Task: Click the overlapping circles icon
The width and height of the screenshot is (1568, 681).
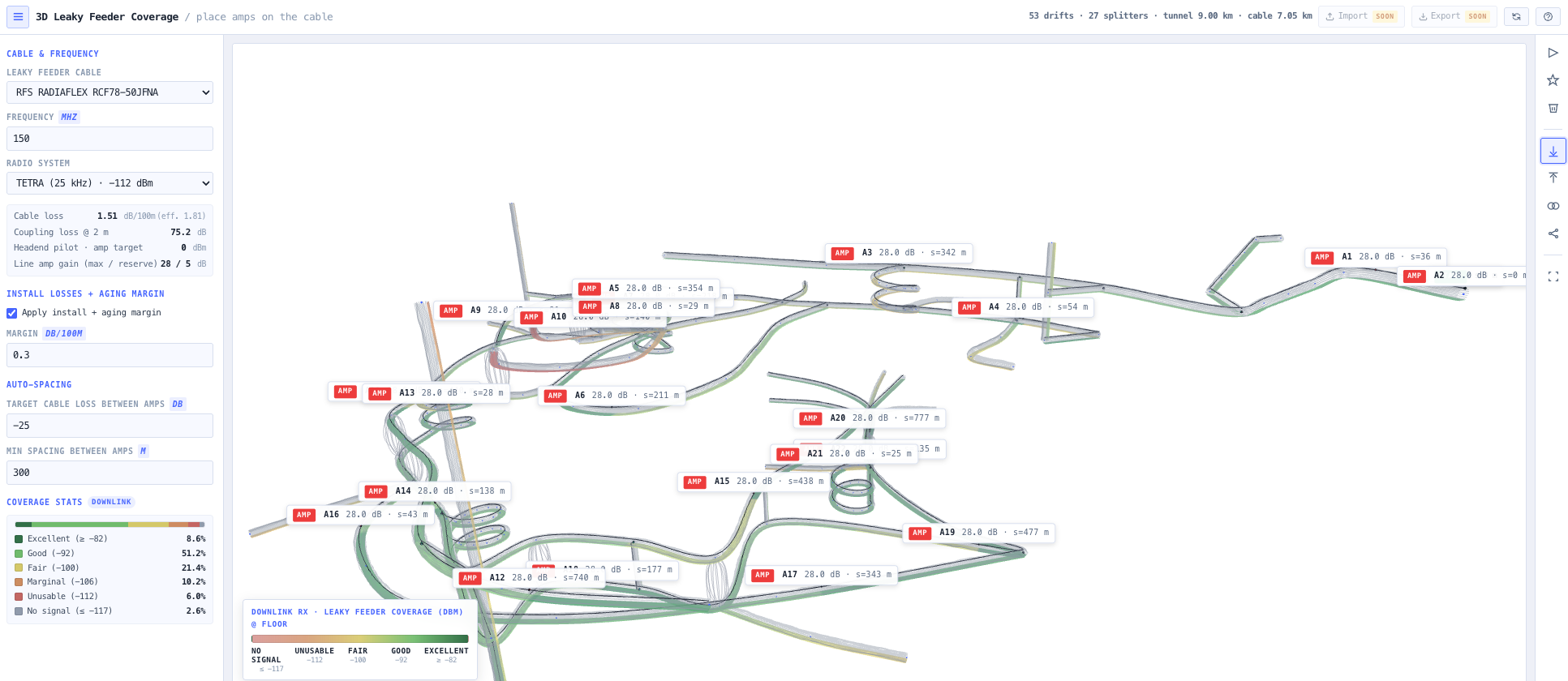Action: pos(1553,206)
